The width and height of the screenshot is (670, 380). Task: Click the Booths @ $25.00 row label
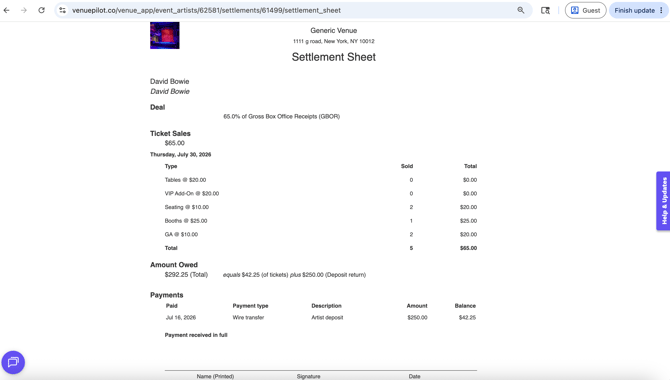point(186,221)
